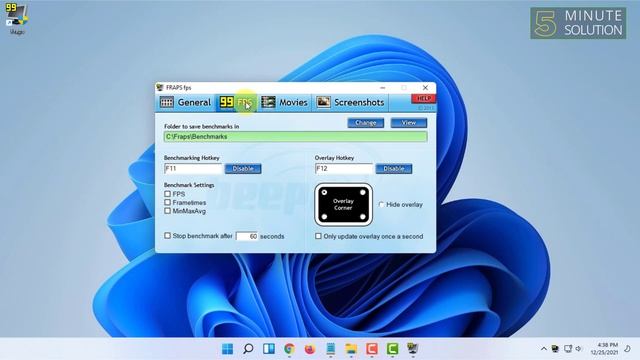Disable the Benchmarking Hotkey
The height and width of the screenshot is (360, 640).
[x=243, y=169]
